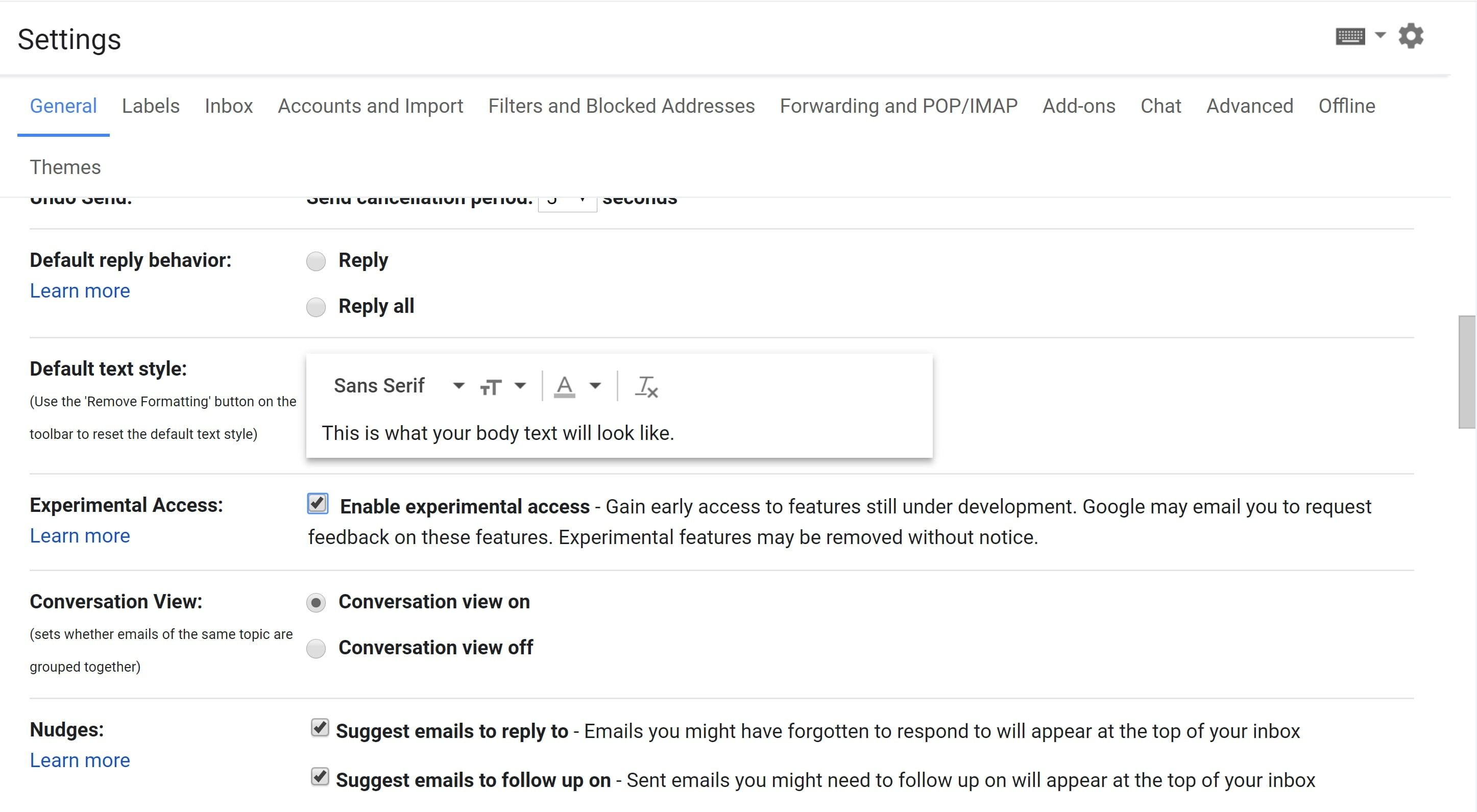Click the text color A icon
The width and height of the screenshot is (1477, 812).
tap(564, 386)
